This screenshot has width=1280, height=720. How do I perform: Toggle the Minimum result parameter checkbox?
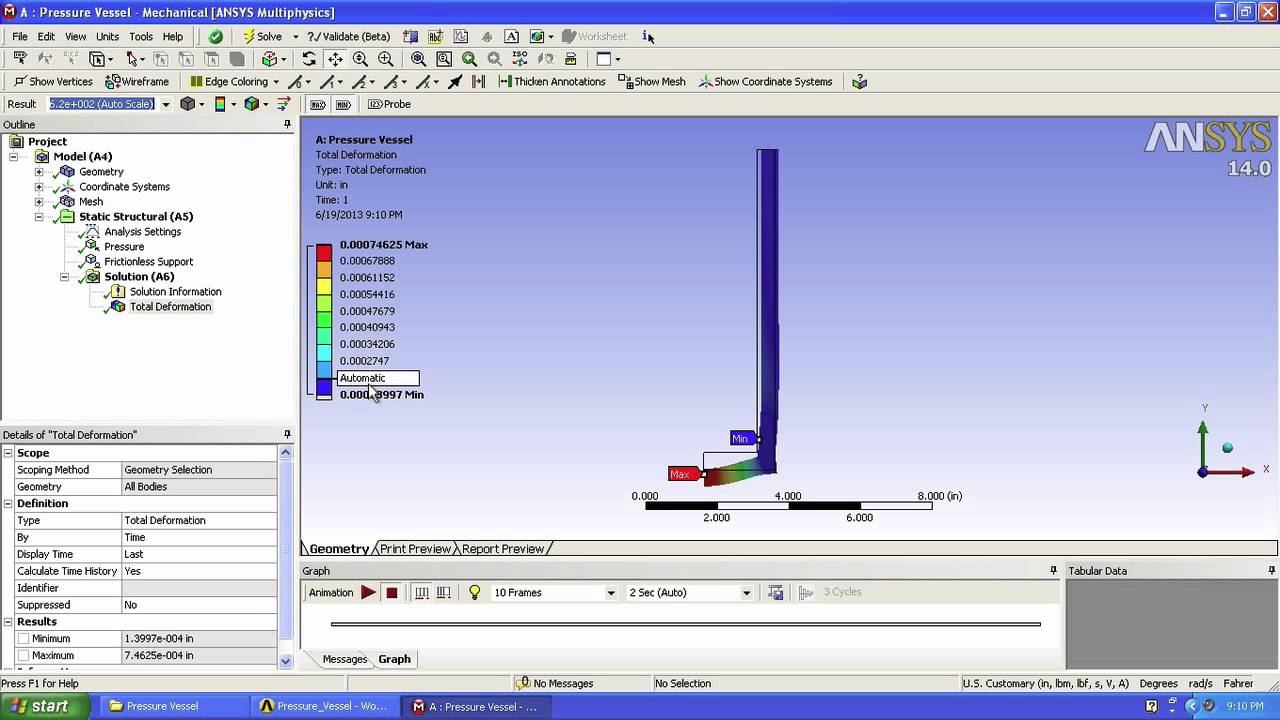click(x=24, y=639)
